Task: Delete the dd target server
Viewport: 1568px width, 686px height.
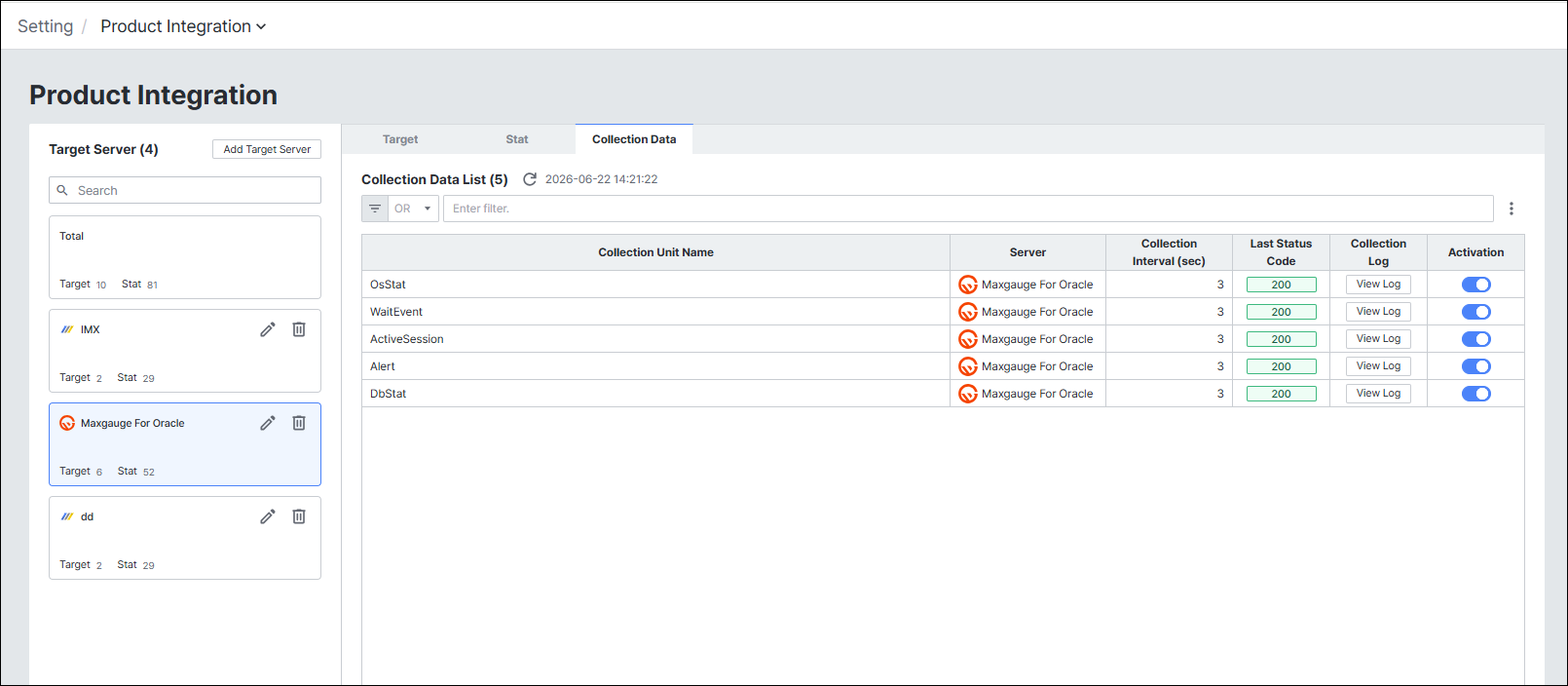Action: point(299,516)
